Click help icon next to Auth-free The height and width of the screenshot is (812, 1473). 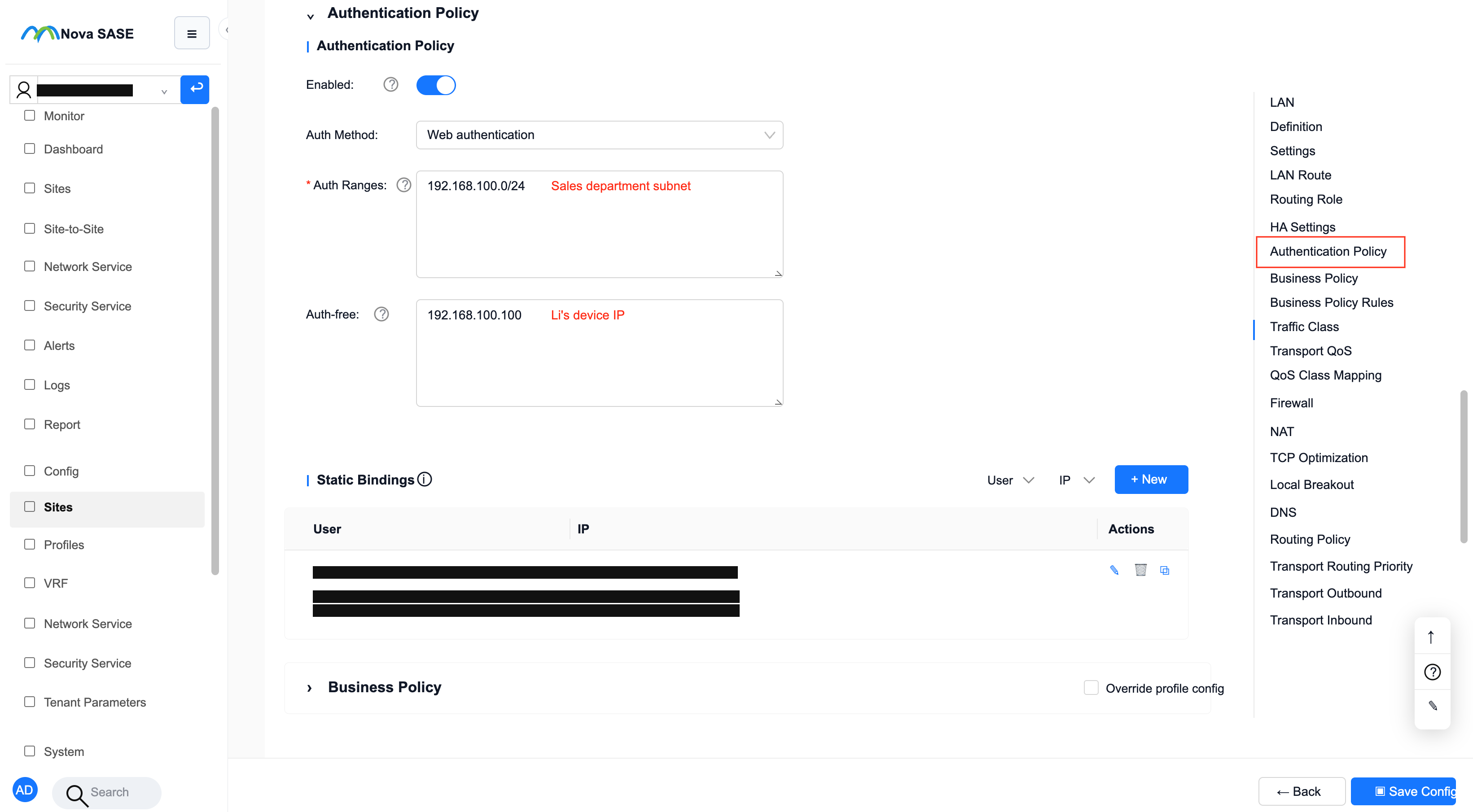[381, 314]
